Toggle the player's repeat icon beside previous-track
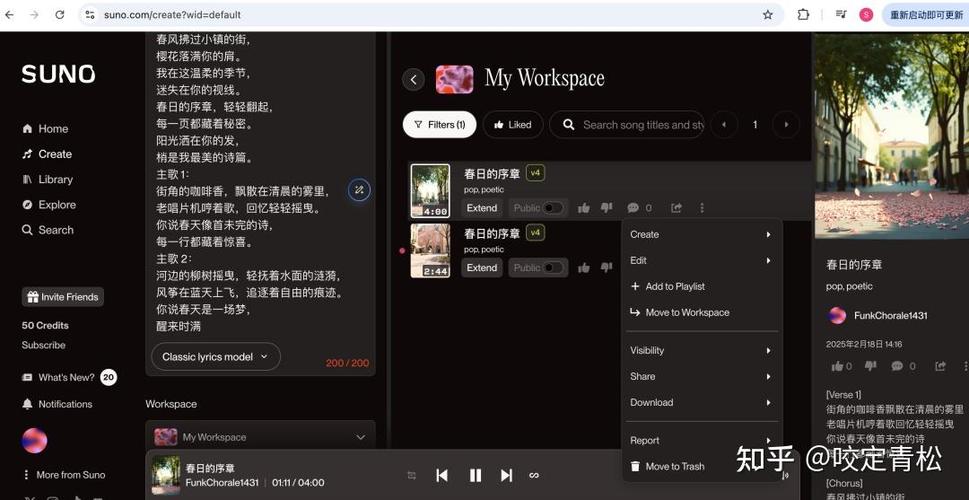Screen dimensions: 969x500 click(x=412, y=475)
